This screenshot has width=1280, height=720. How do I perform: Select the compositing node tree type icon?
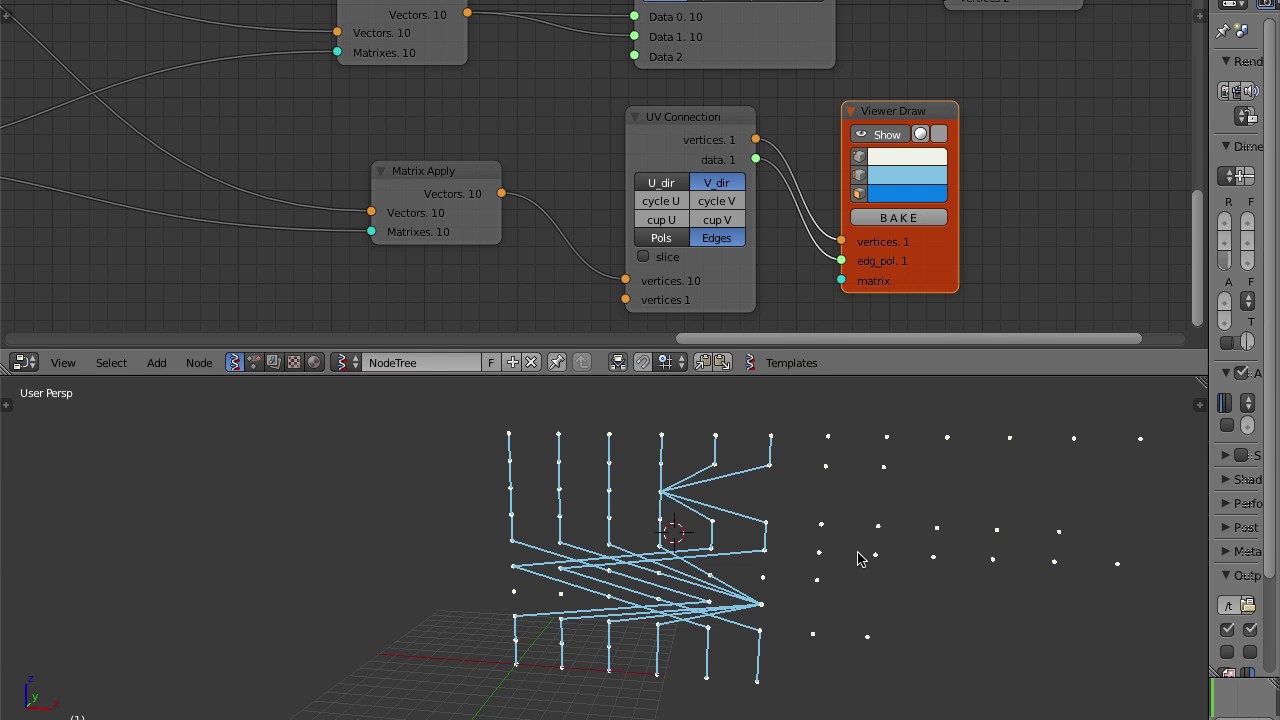coord(274,363)
